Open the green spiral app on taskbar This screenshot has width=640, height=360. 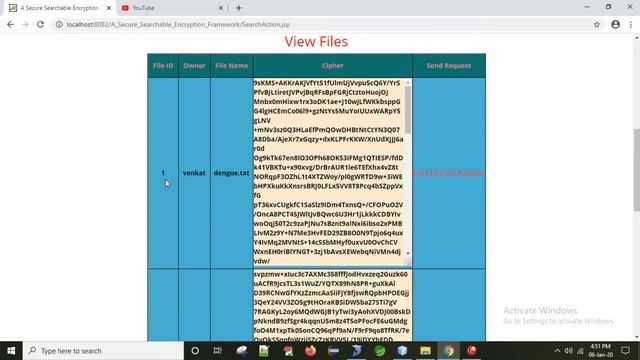(x=380, y=351)
